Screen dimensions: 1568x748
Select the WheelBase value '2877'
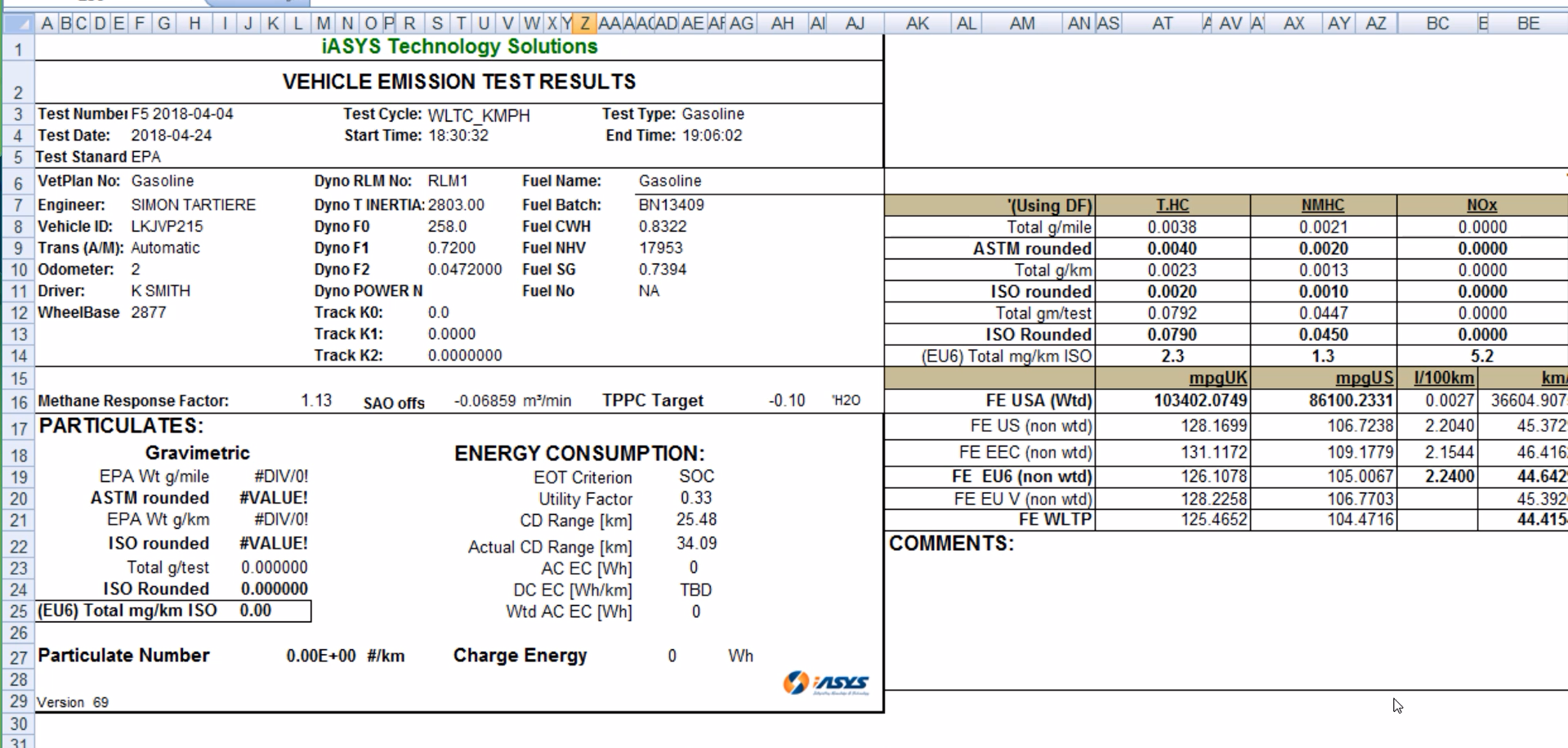coord(149,312)
